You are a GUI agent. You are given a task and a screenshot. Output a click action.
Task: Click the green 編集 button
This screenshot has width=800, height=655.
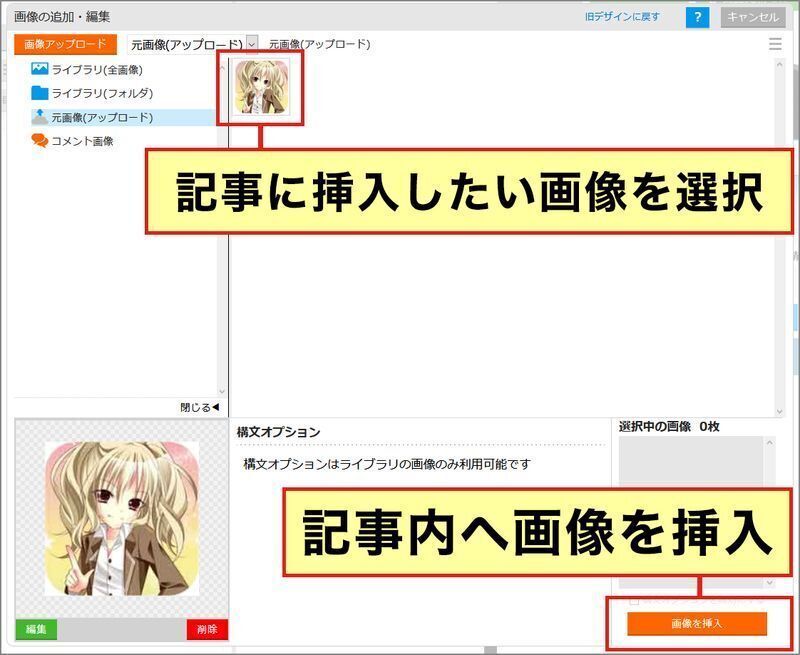coord(36,629)
